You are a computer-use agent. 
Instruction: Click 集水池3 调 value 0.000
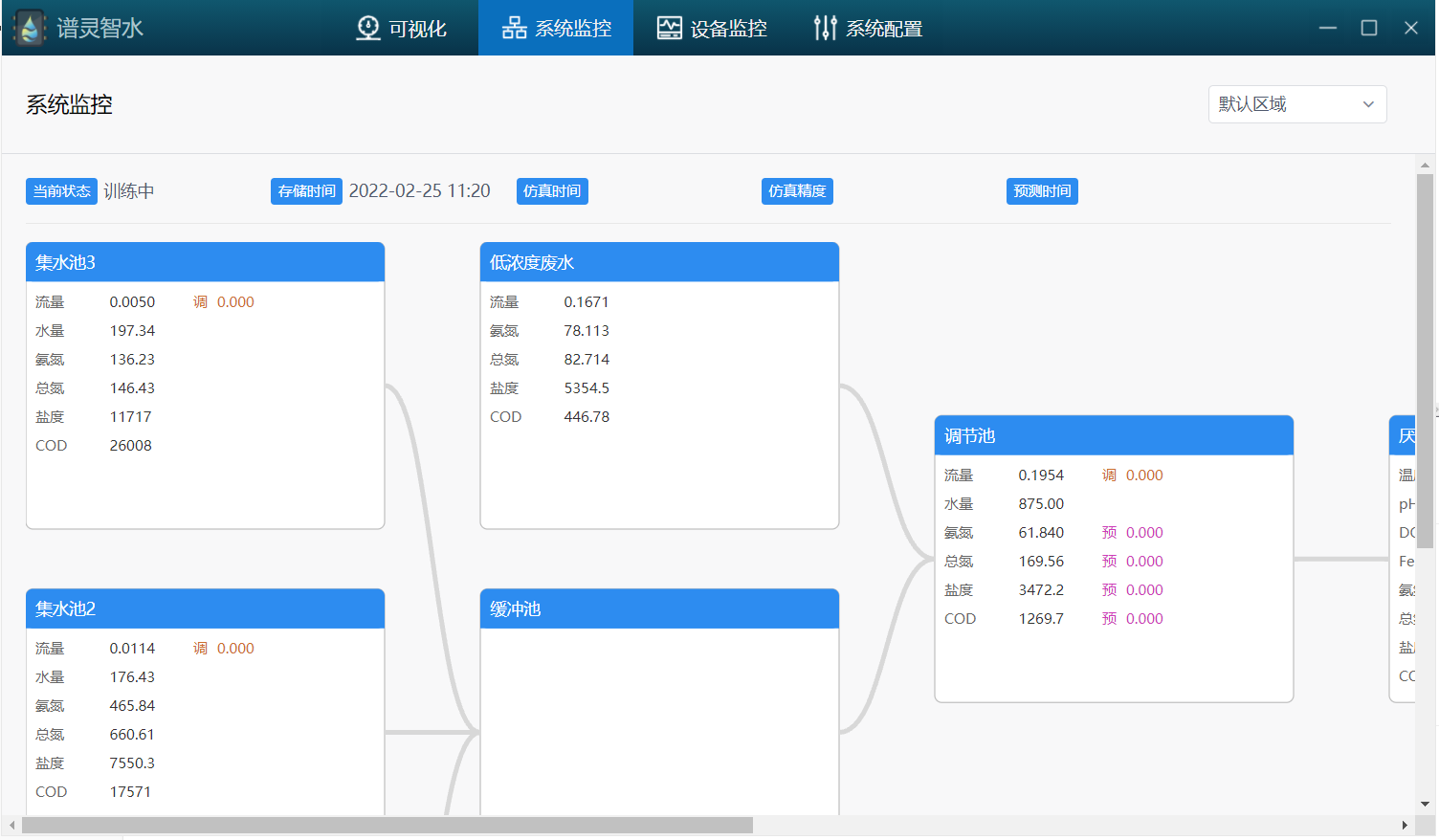[235, 302]
